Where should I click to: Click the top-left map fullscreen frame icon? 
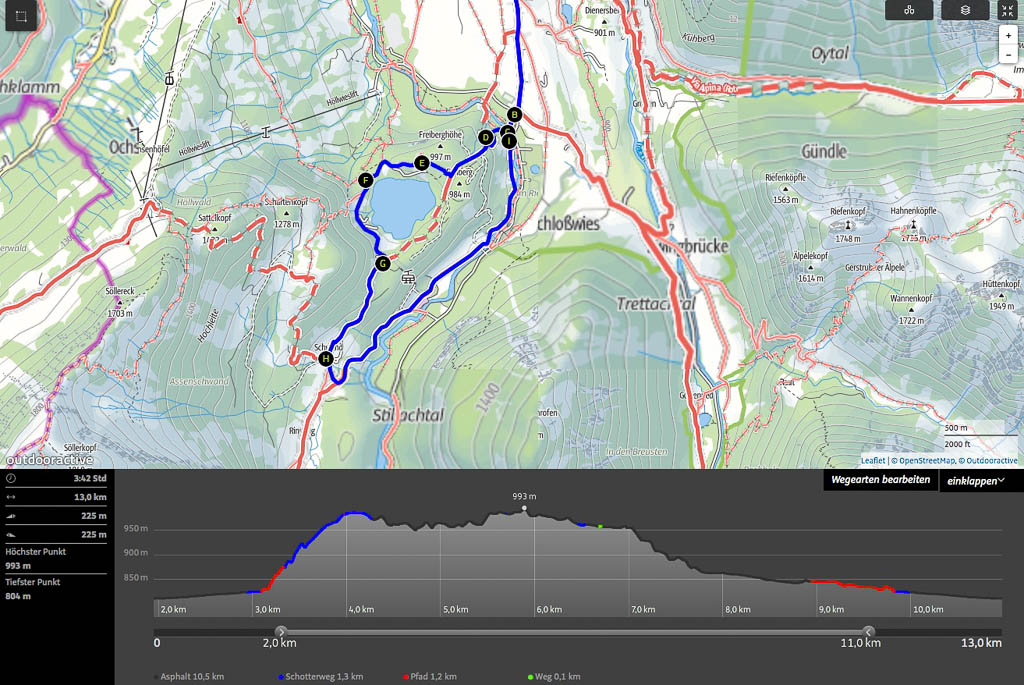22,16
